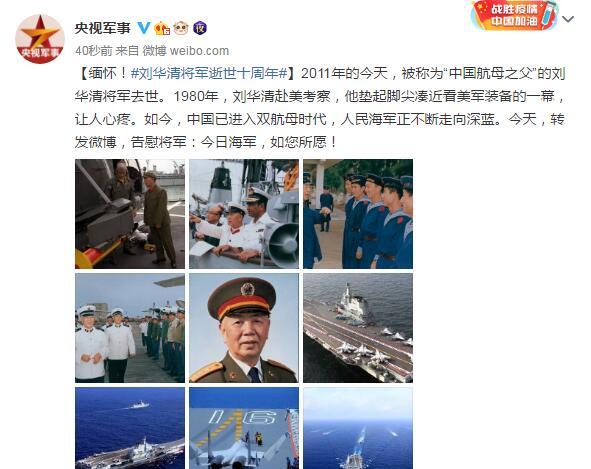591x469 pixels.
Task: Click the orange membership badge icon
Action: (162, 28)
